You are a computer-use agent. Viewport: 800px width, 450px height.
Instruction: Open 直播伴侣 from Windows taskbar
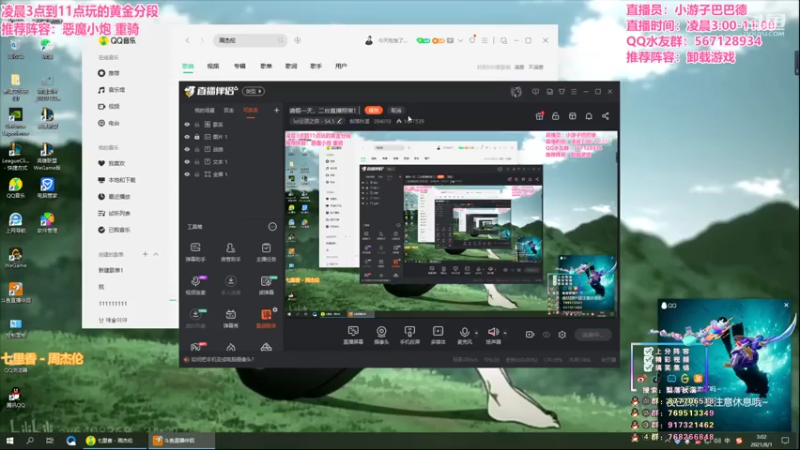coord(181,440)
